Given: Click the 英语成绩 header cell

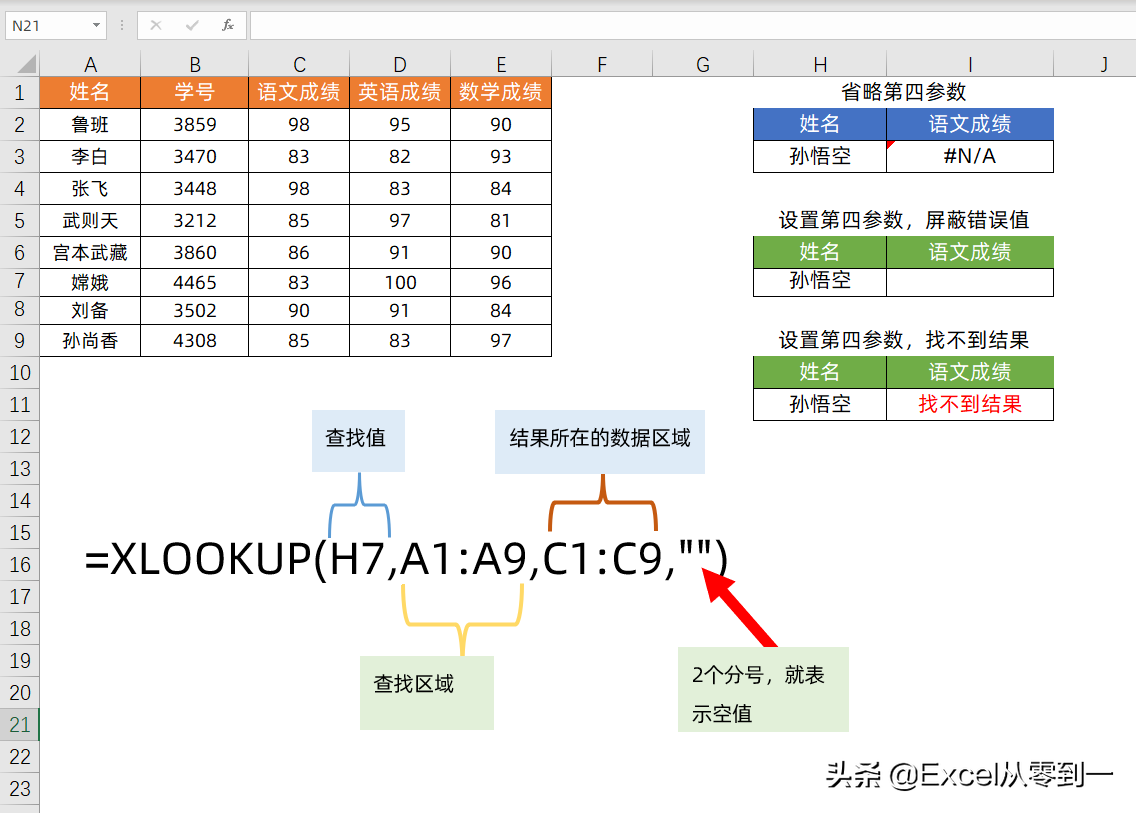Looking at the screenshot, I should [x=400, y=93].
